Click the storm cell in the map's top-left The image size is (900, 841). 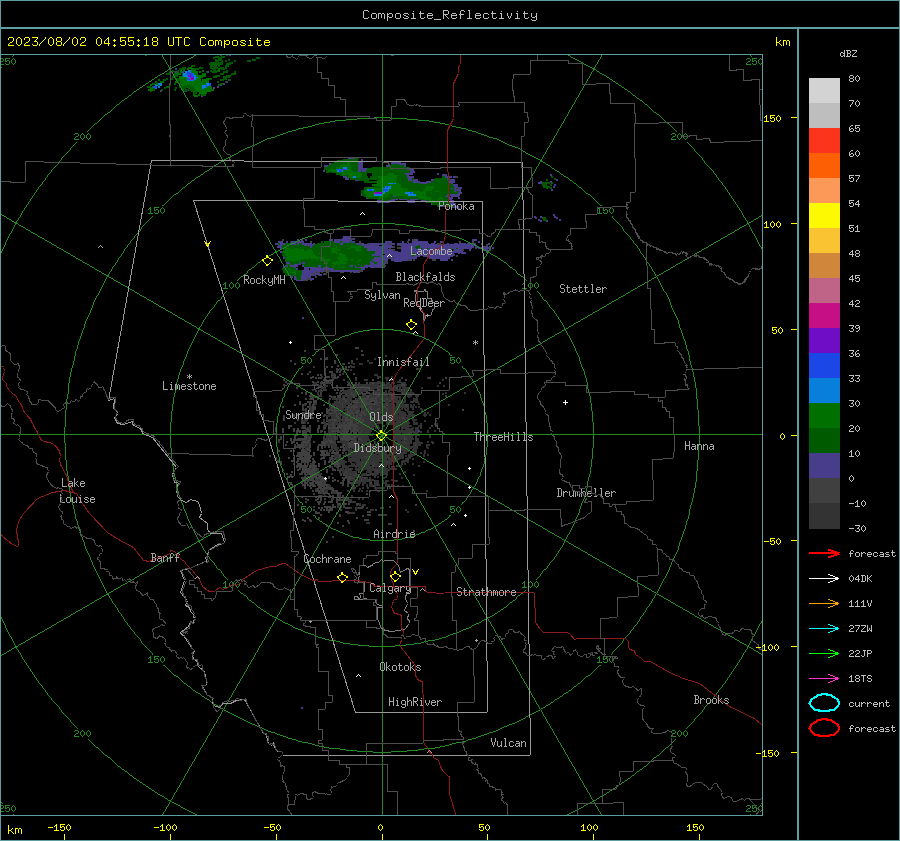[192, 79]
